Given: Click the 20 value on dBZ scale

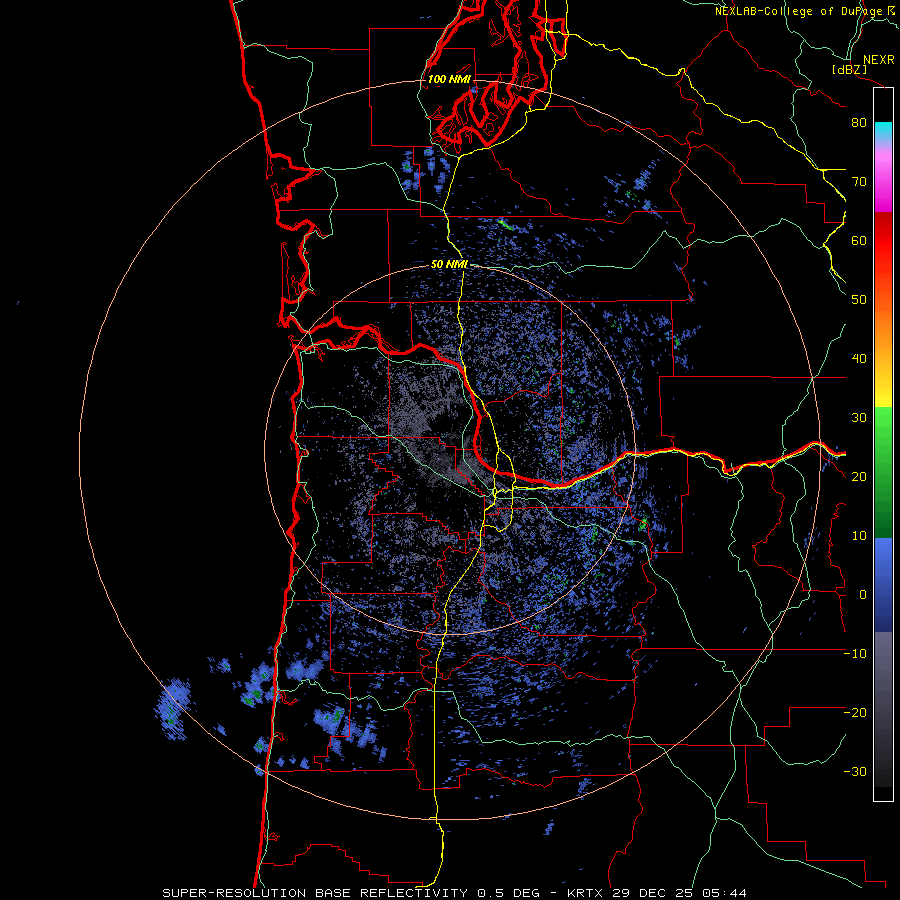Looking at the screenshot, I should pos(859,477).
